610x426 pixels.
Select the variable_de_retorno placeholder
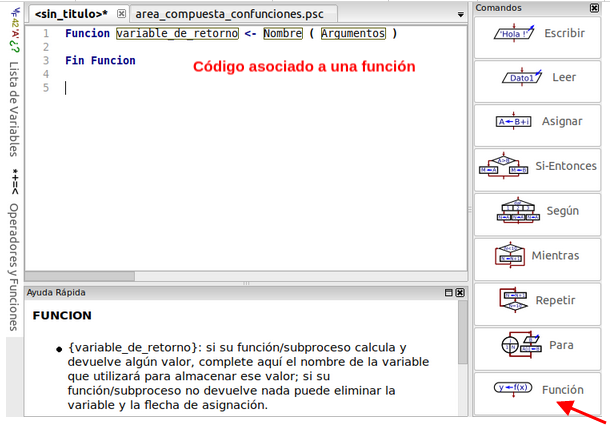coord(177,33)
